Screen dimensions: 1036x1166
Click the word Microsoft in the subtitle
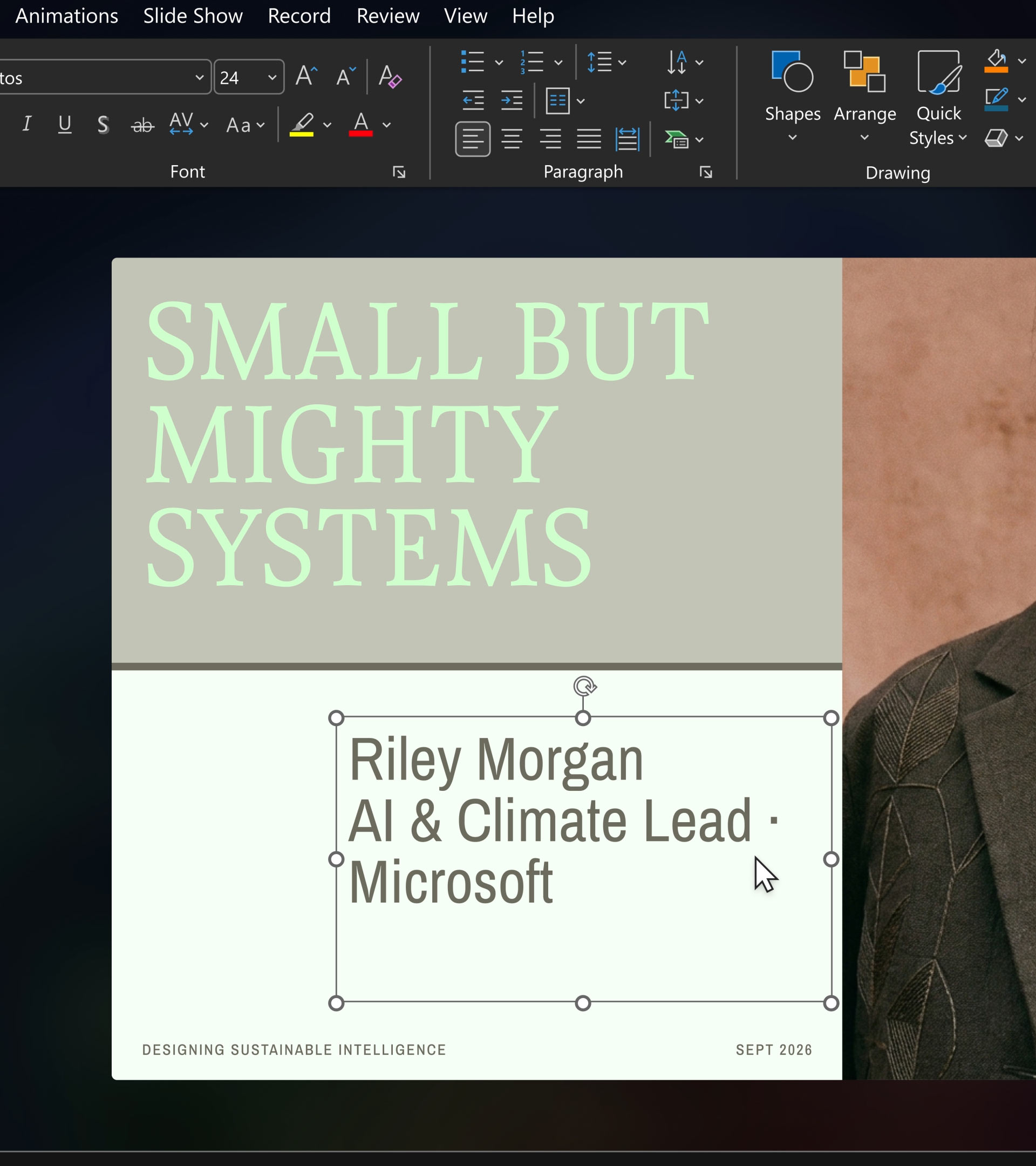coord(451,882)
